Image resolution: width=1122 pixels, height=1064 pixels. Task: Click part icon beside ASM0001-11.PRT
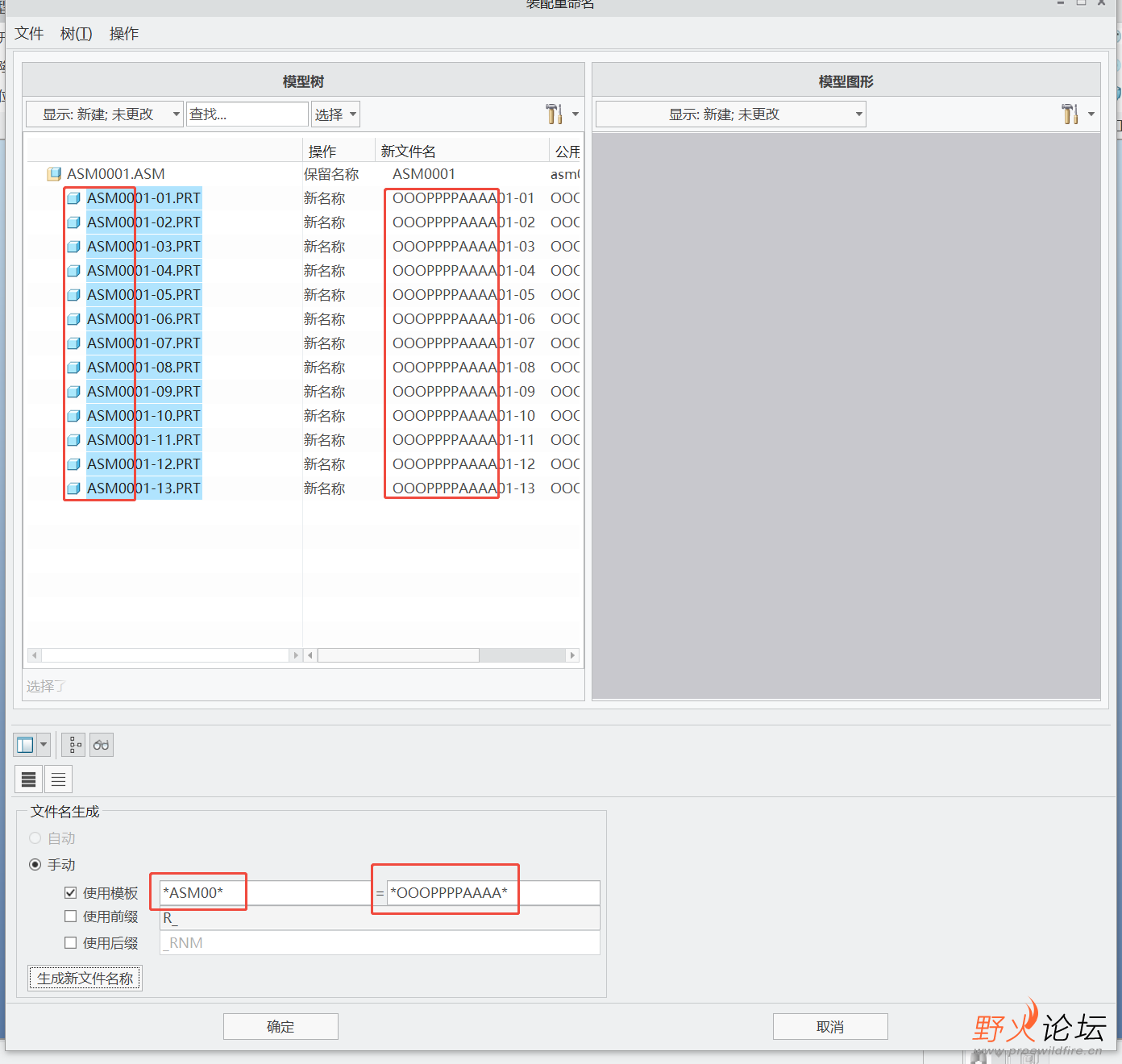[x=73, y=440]
